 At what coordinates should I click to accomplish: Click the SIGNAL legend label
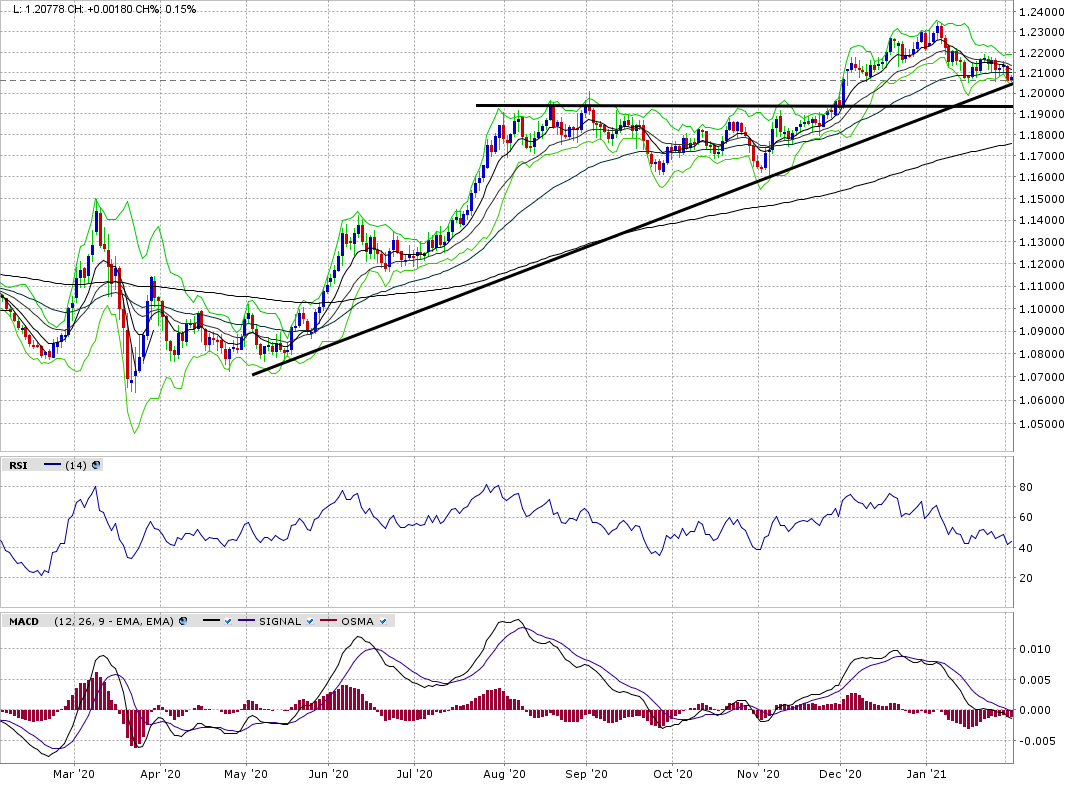coord(280,621)
